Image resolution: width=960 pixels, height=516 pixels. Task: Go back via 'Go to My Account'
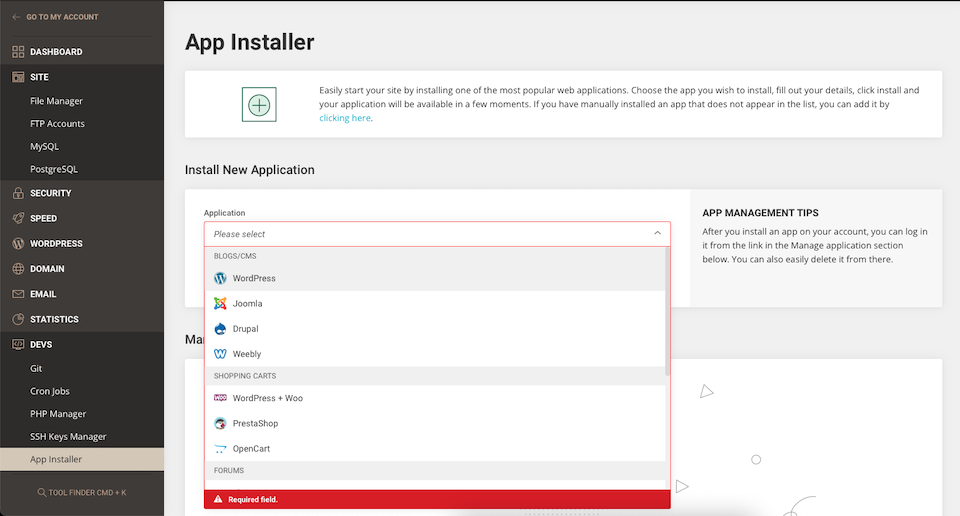pyautogui.click(x=60, y=17)
